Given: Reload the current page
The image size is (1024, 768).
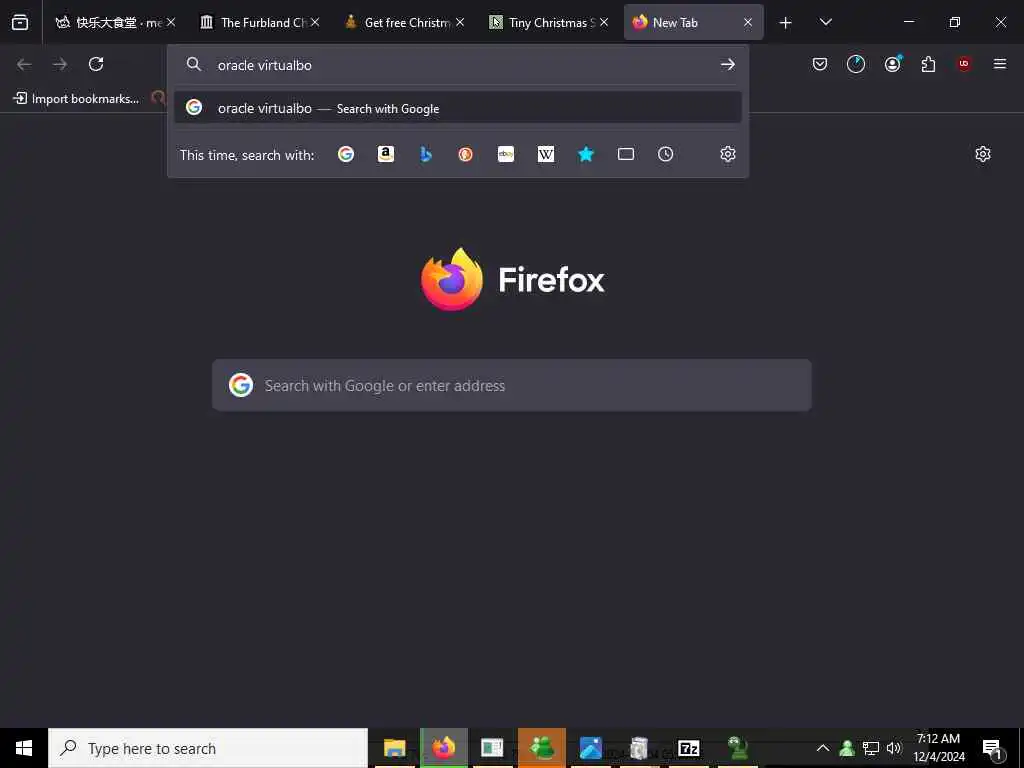Looking at the screenshot, I should coord(96,64).
